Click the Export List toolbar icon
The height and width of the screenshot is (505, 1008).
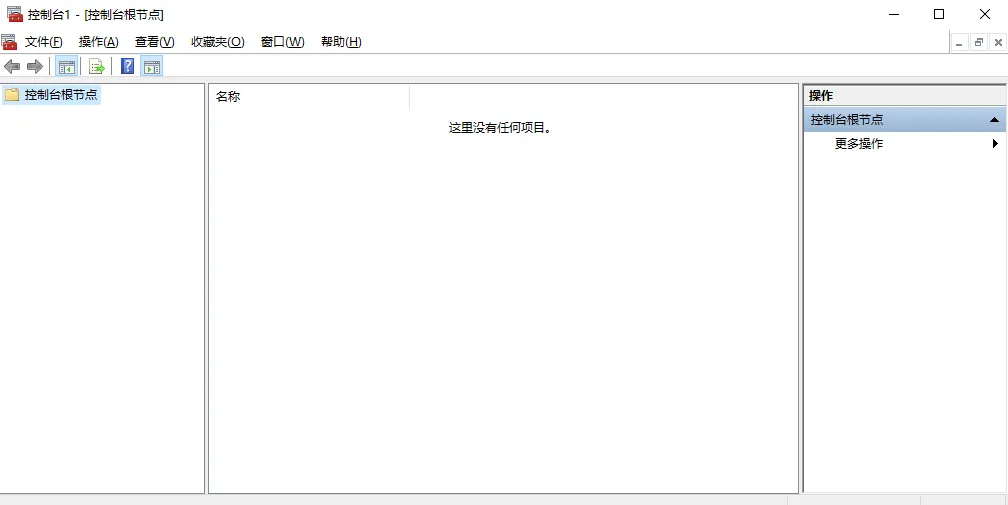pyautogui.click(x=96, y=66)
